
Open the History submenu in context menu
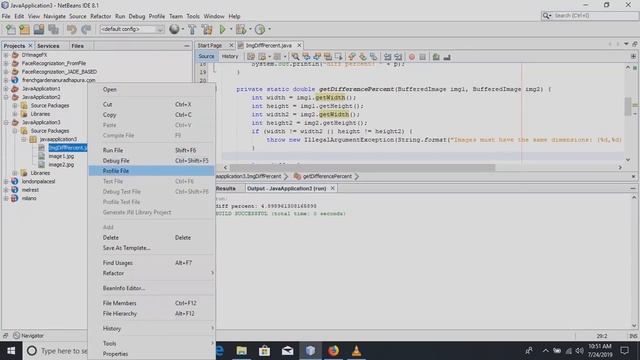coord(151,328)
